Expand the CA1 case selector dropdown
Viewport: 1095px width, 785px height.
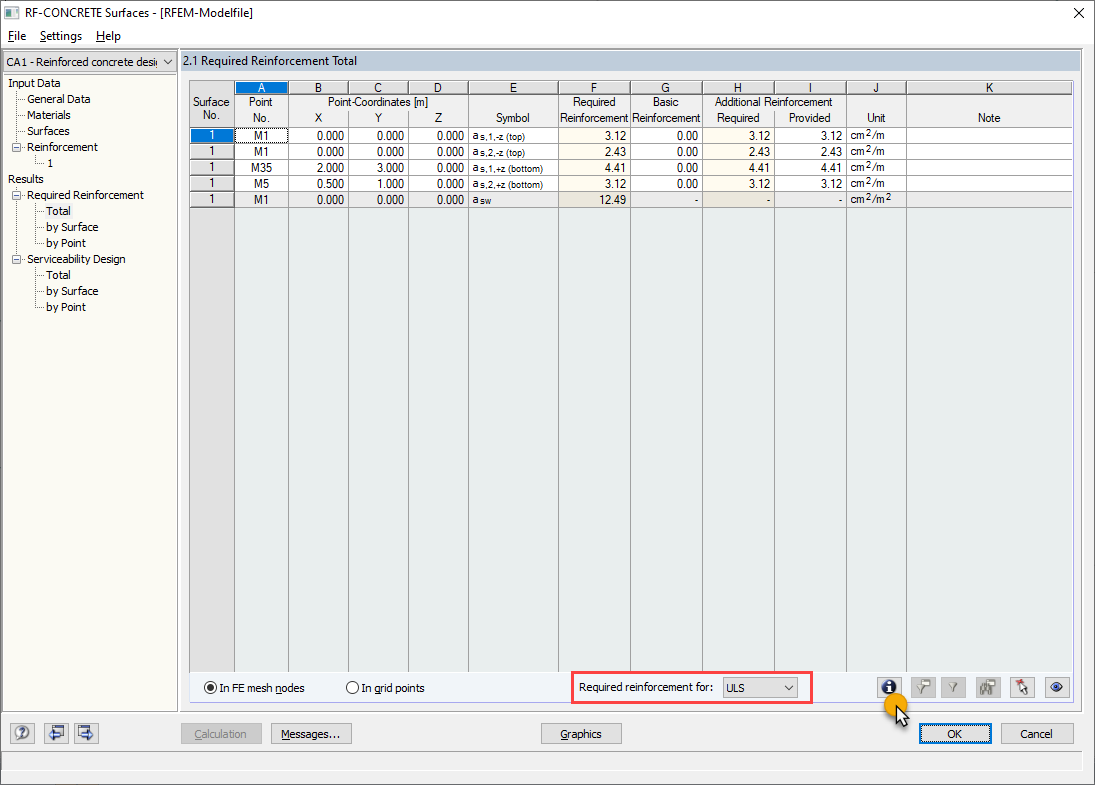click(168, 61)
